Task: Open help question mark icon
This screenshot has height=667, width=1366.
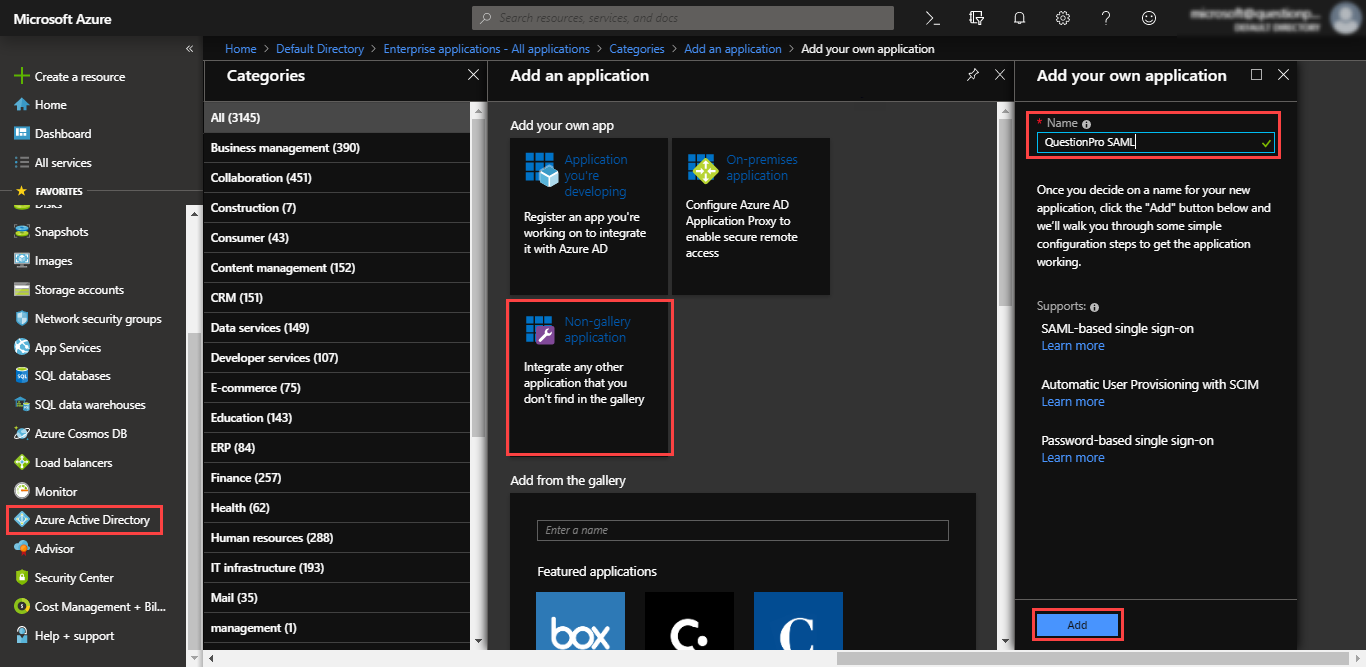Action: (1106, 18)
